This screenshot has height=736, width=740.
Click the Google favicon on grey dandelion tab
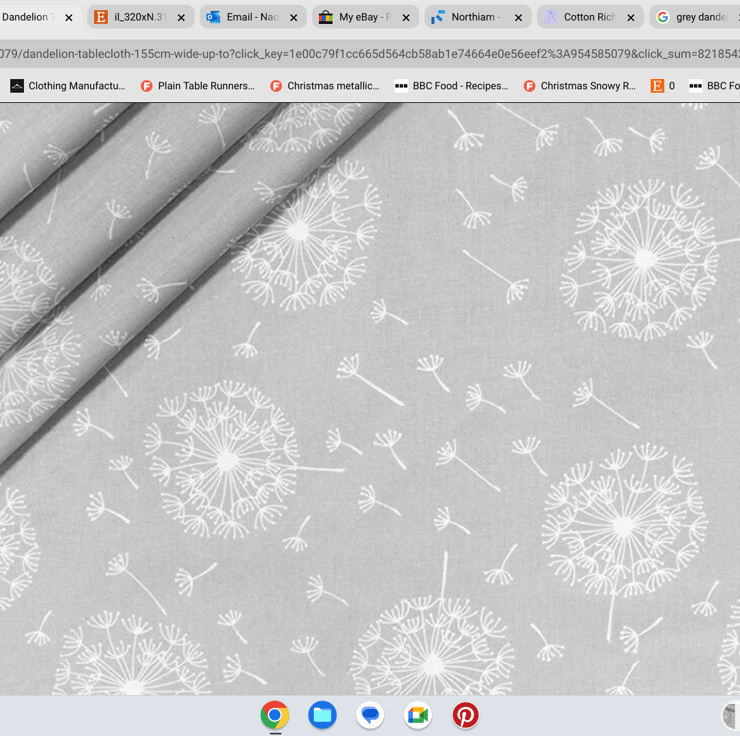pos(663,17)
